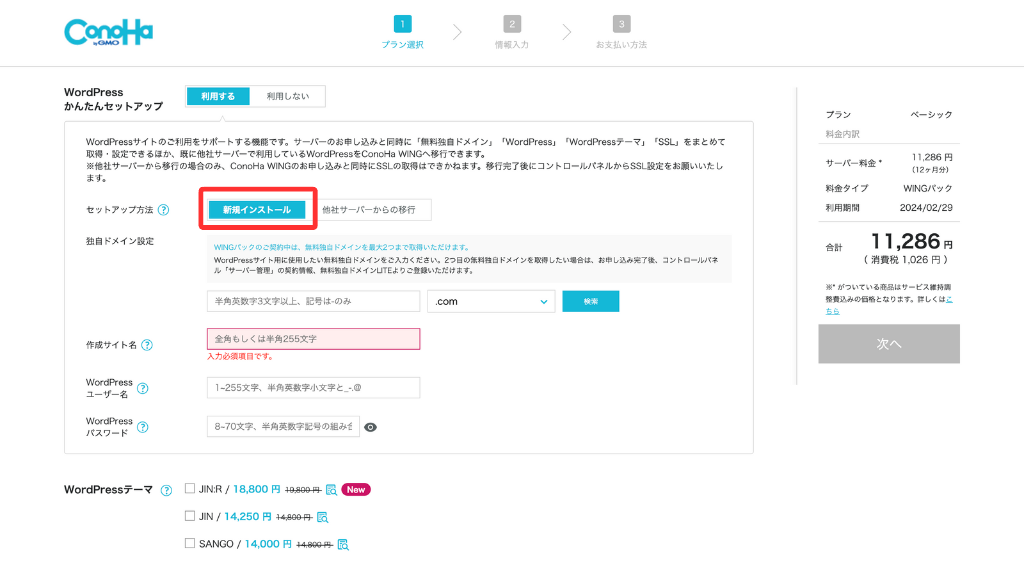Click the WINGパック fee type value
Screen dimensions: 1024x561
pyautogui.click(x=927, y=188)
